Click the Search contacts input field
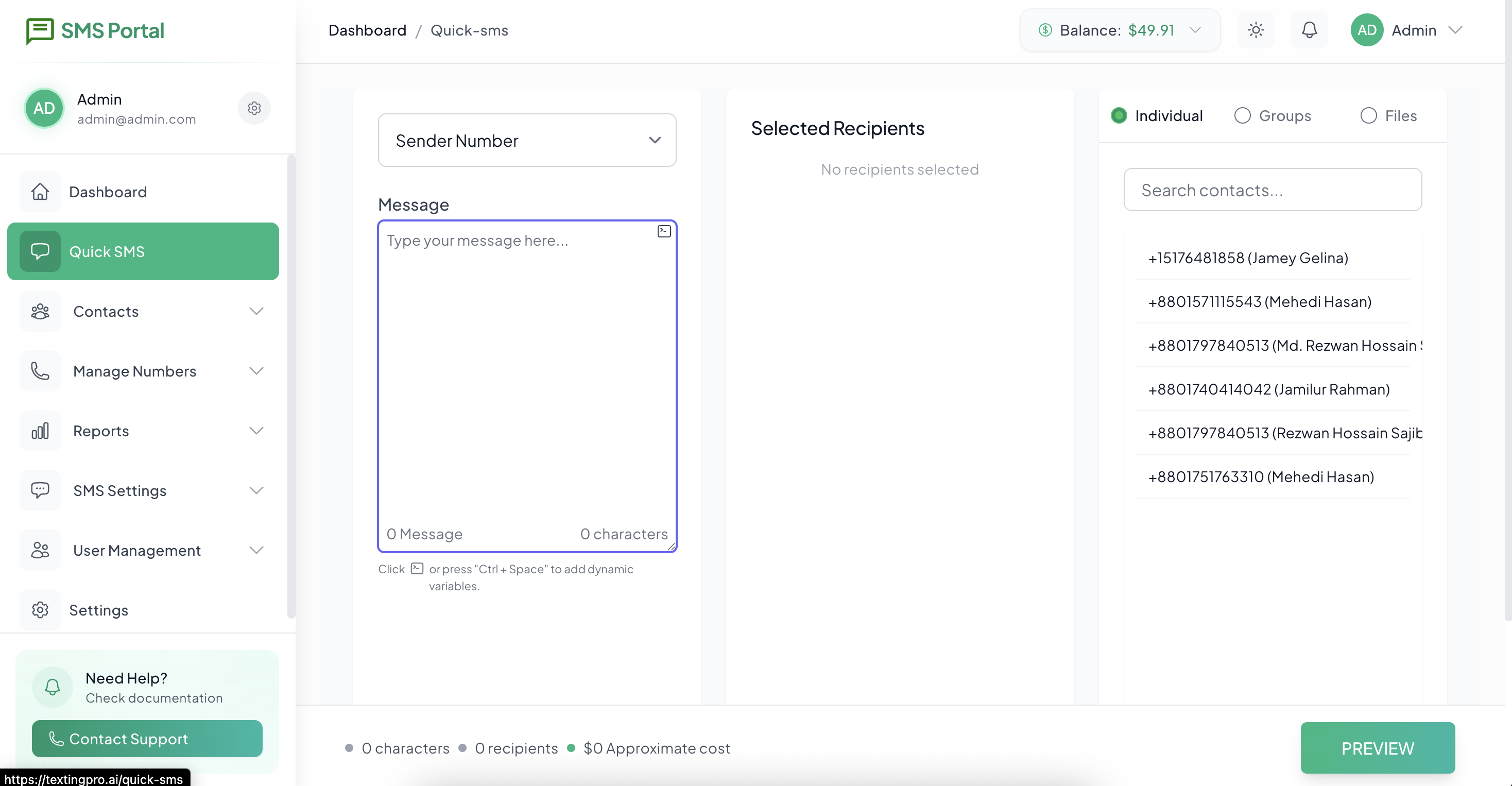The height and width of the screenshot is (786, 1512). point(1272,190)
